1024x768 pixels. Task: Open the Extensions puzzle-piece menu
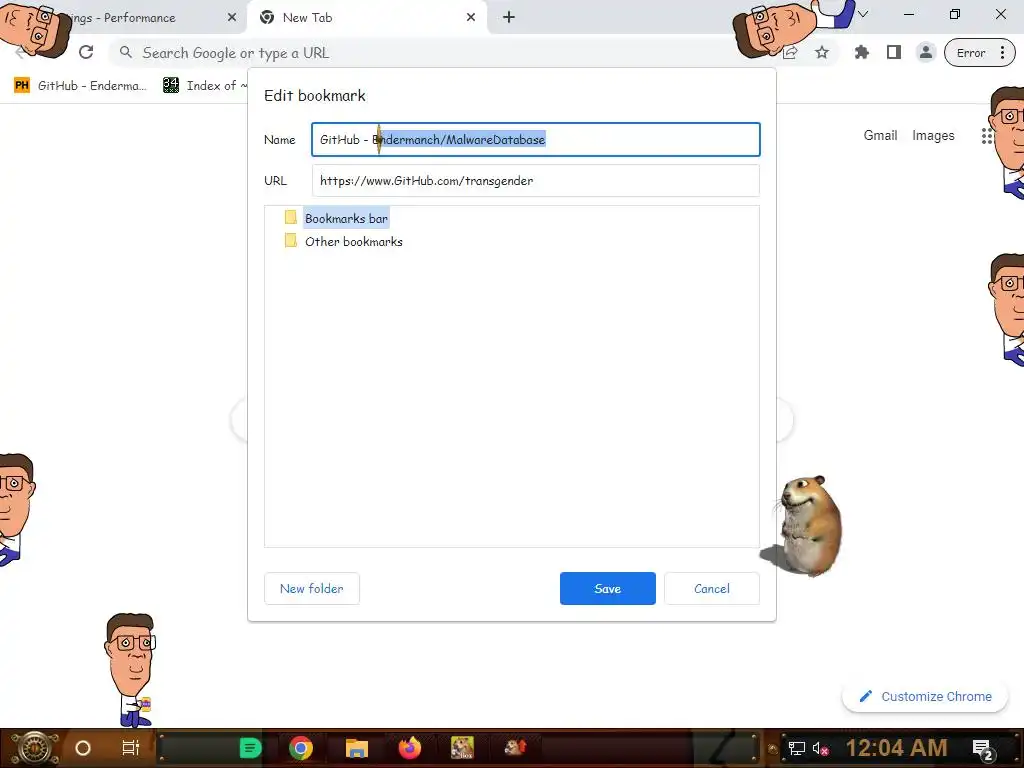coord(861,53)
